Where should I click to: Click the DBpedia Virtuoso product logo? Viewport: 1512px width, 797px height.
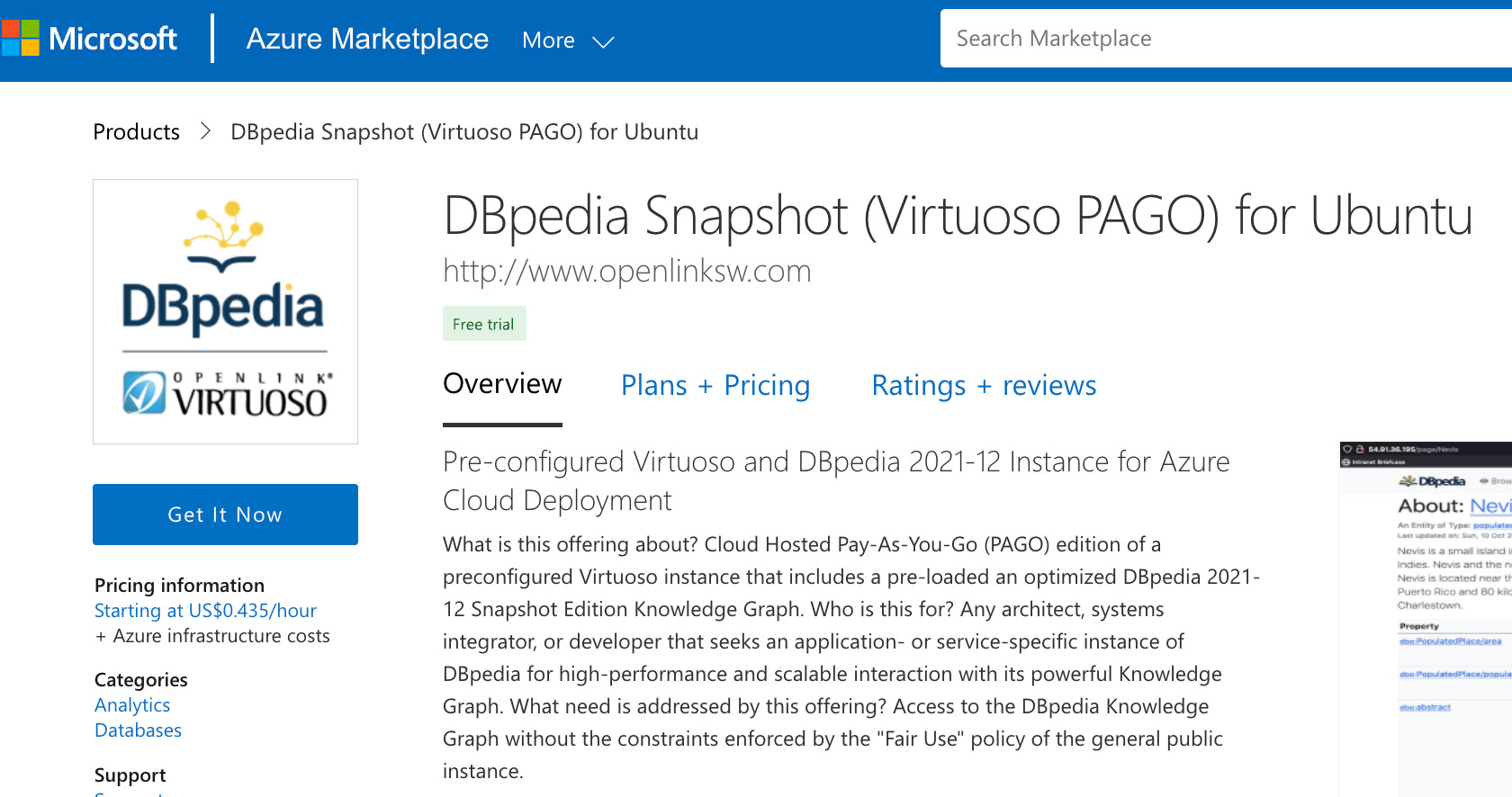[225, 311]
